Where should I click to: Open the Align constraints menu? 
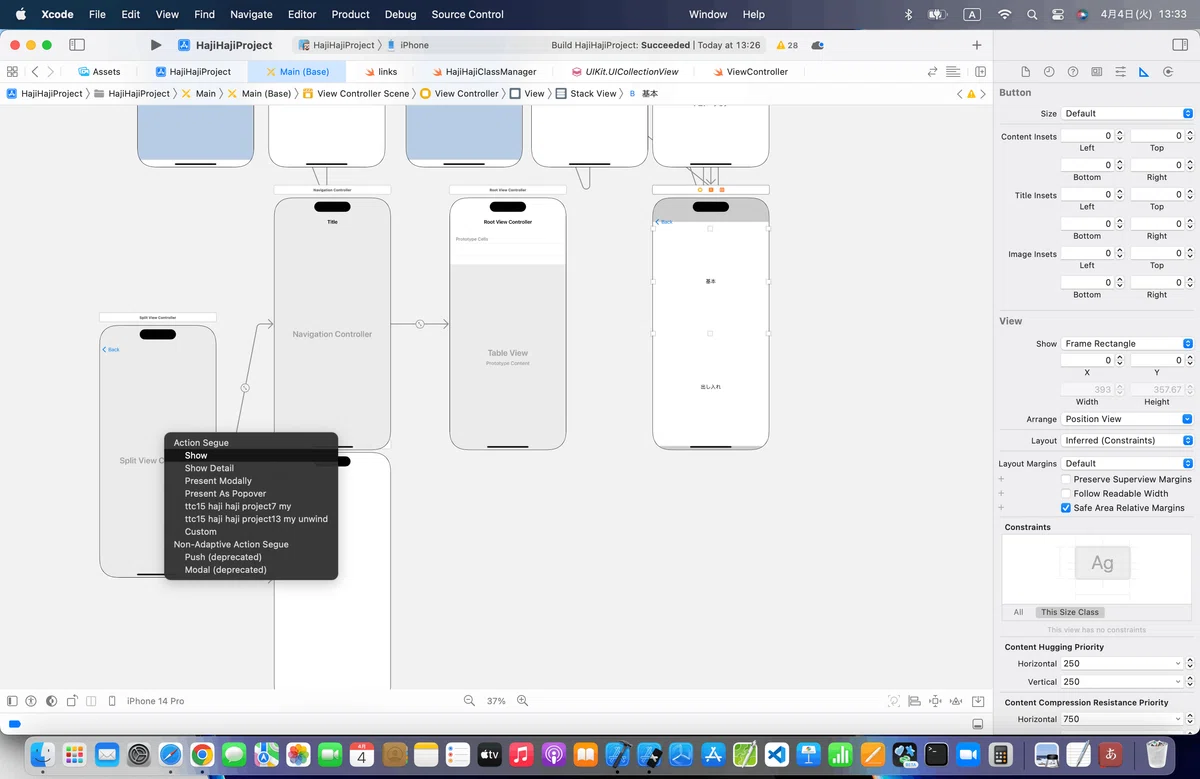click(915, 701)
